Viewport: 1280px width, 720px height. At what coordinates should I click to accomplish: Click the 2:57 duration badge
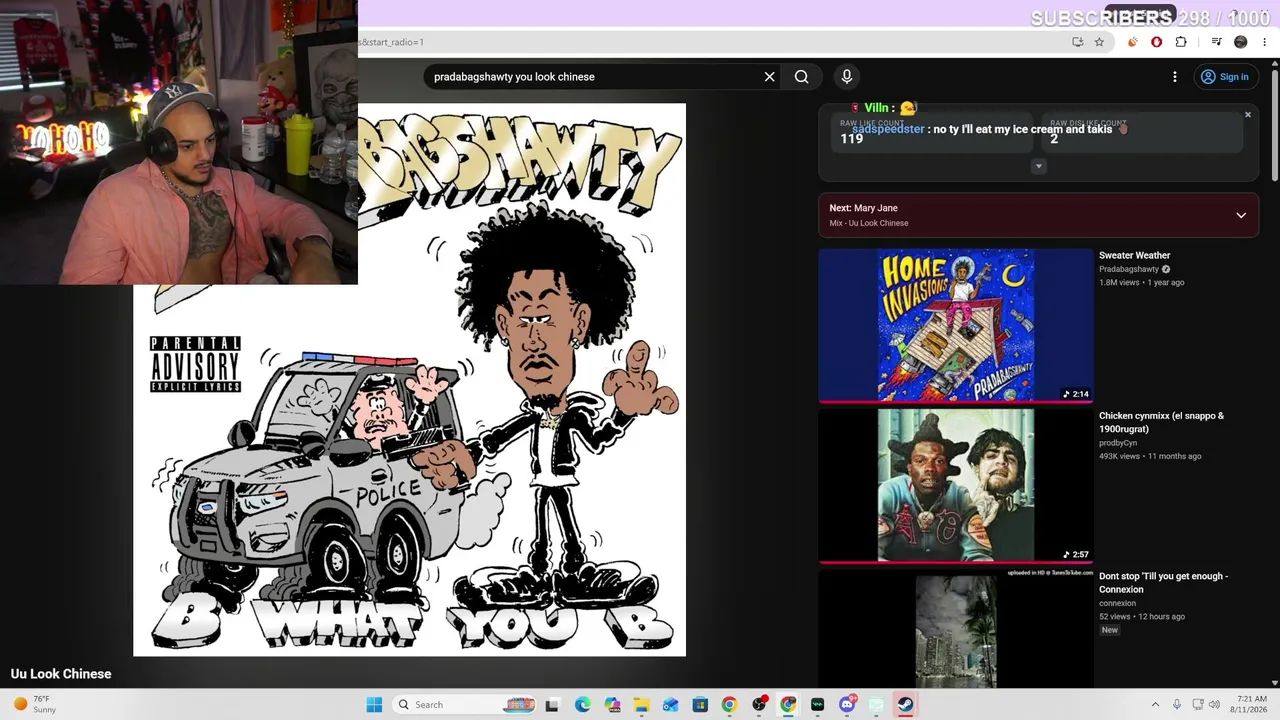point(1076,554)
